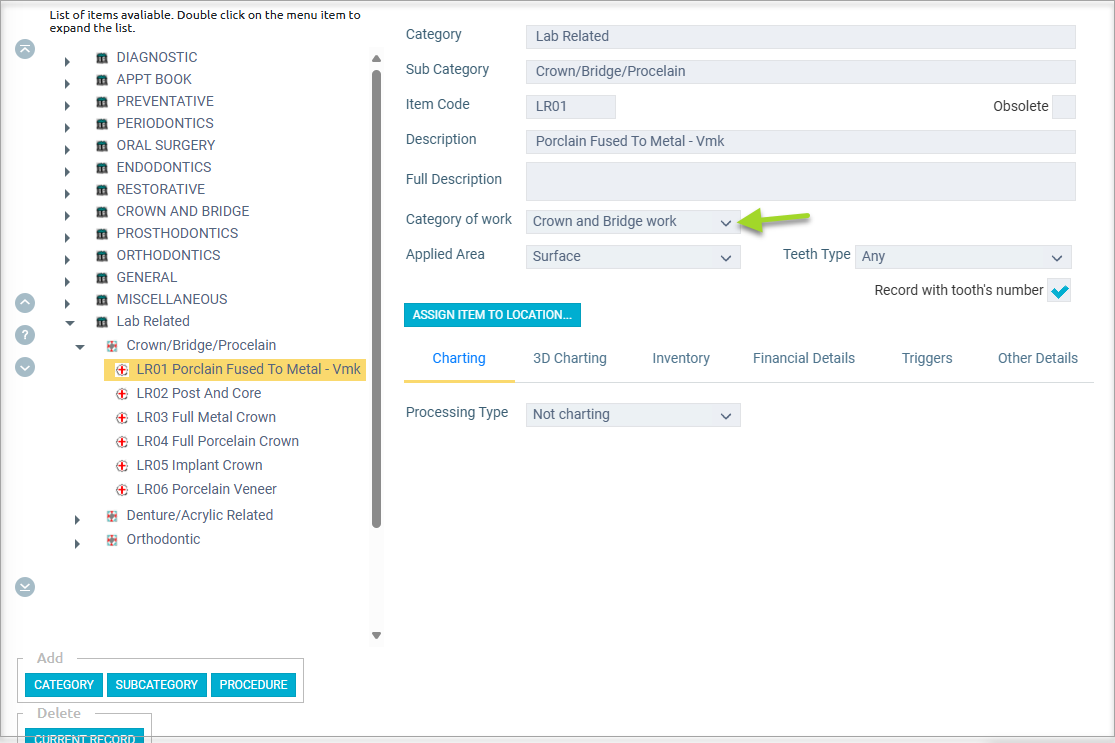Click the Orthodontic subcategory icon

pyautogui.click(x=112, y=540)
